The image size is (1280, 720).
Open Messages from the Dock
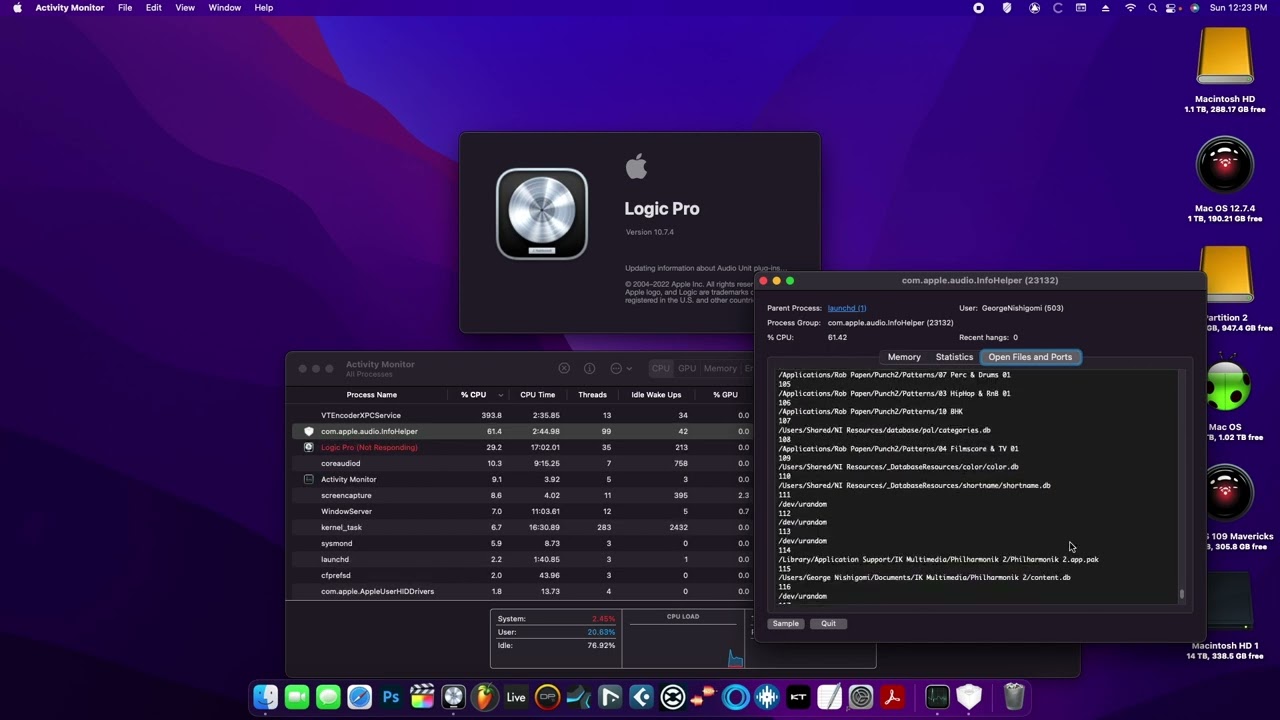coord(328,697)
